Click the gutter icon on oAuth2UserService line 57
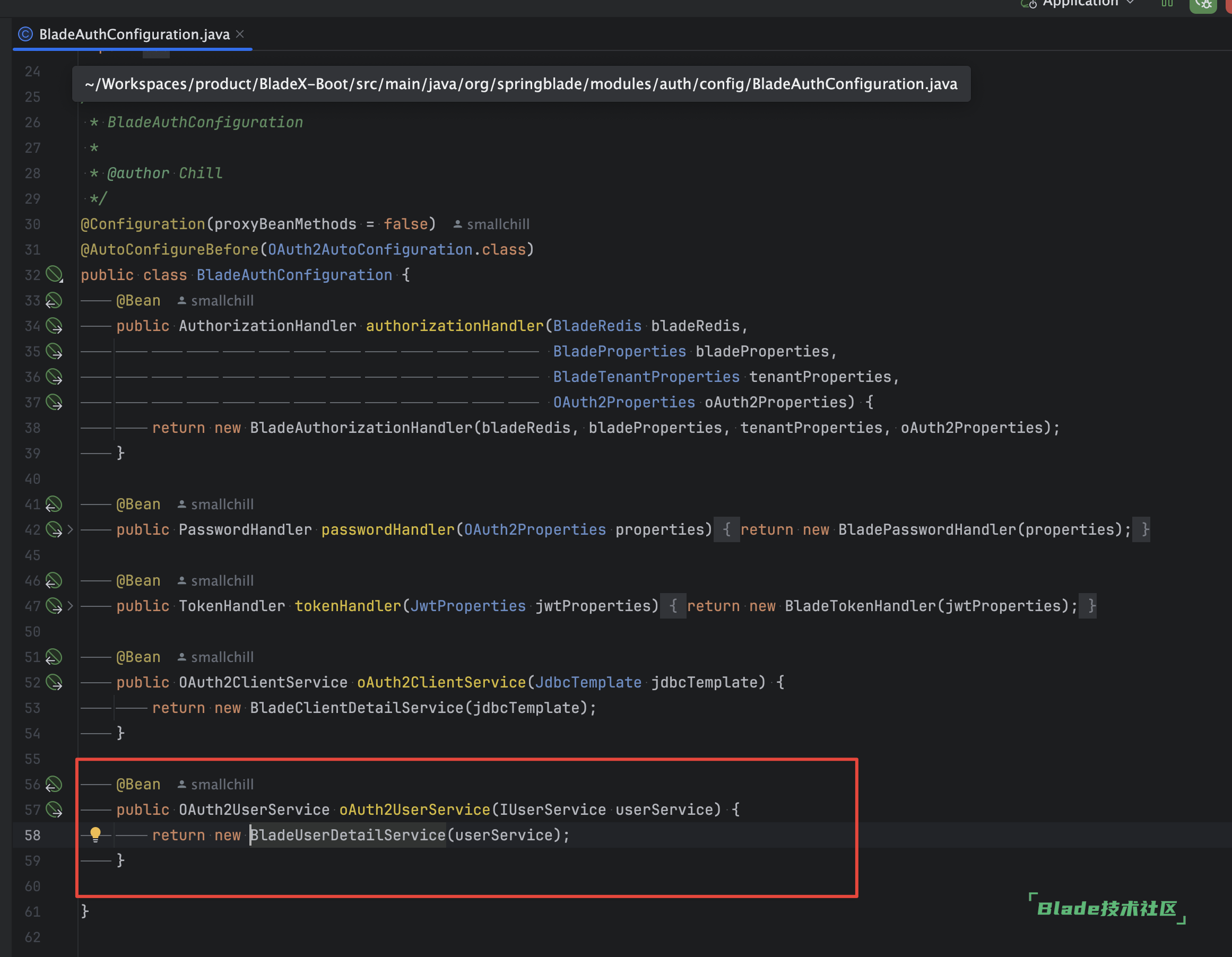Image resolution: width=1232 pixels, height=957 pixels. click(54, 810)
